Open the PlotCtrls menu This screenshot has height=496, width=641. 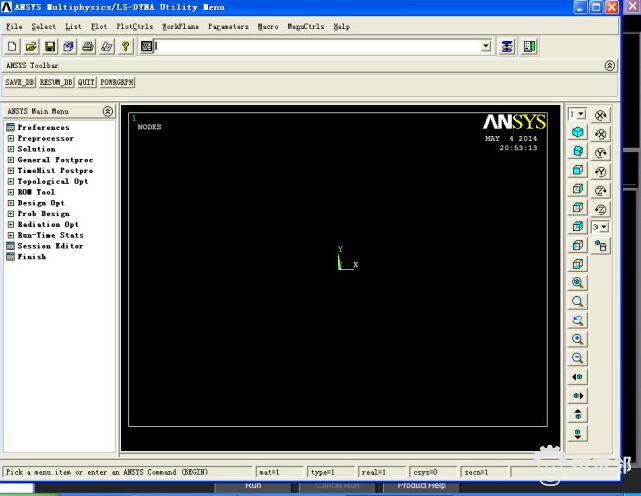(134, 26)
